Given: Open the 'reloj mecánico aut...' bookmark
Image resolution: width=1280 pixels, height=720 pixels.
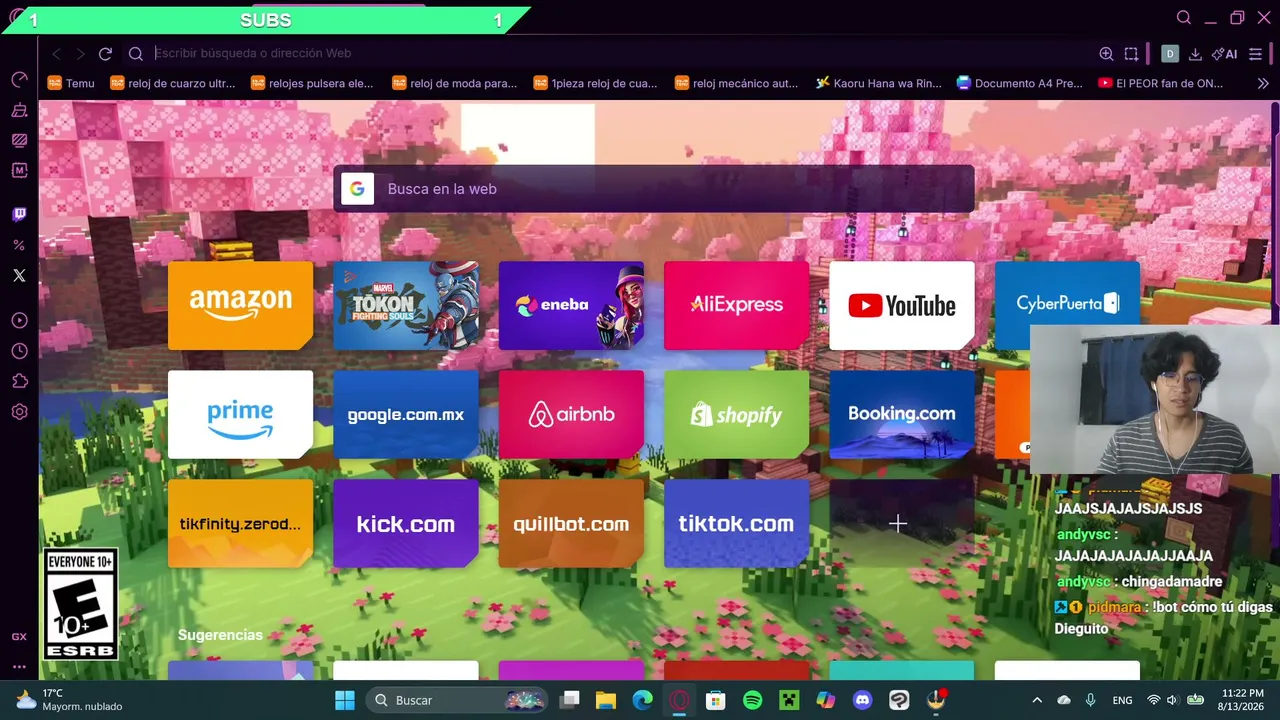Looking at the screenshot, I should (738, 84).
